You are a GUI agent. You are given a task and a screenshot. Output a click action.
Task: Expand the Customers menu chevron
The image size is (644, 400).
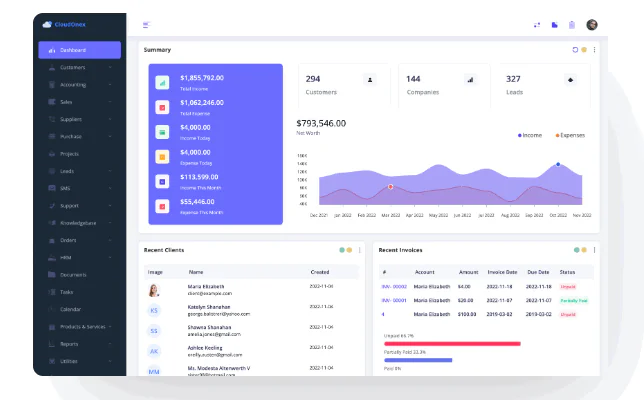click(110, 67)
